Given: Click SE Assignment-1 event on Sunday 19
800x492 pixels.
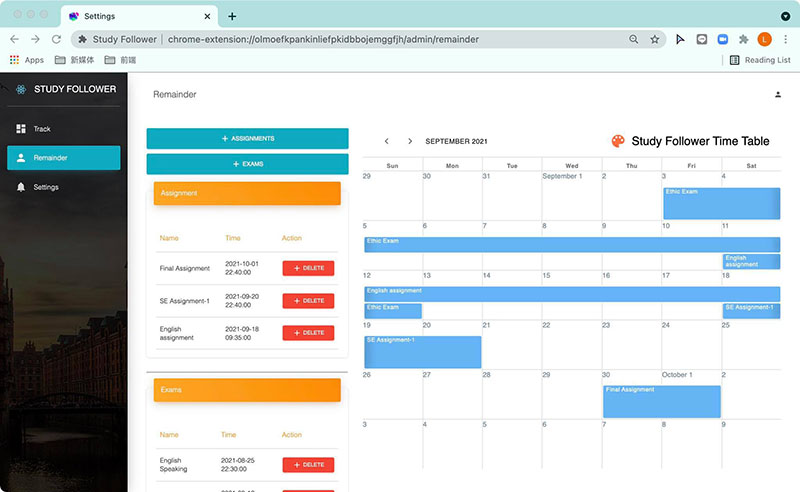Looking at the screenshot, I should (422, 352).
